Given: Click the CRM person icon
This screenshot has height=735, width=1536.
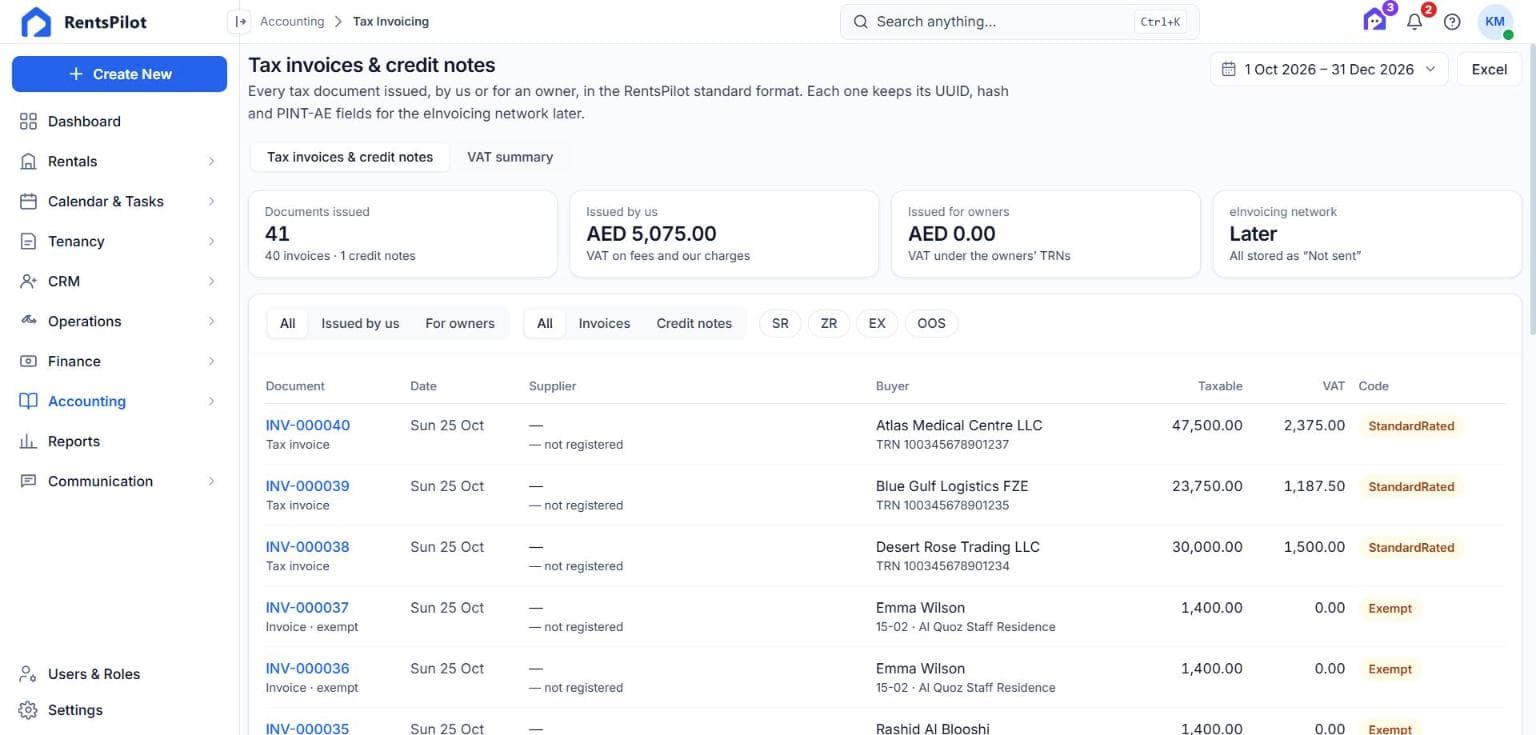Looking at the screenshot, I should [x=28, y=281].
